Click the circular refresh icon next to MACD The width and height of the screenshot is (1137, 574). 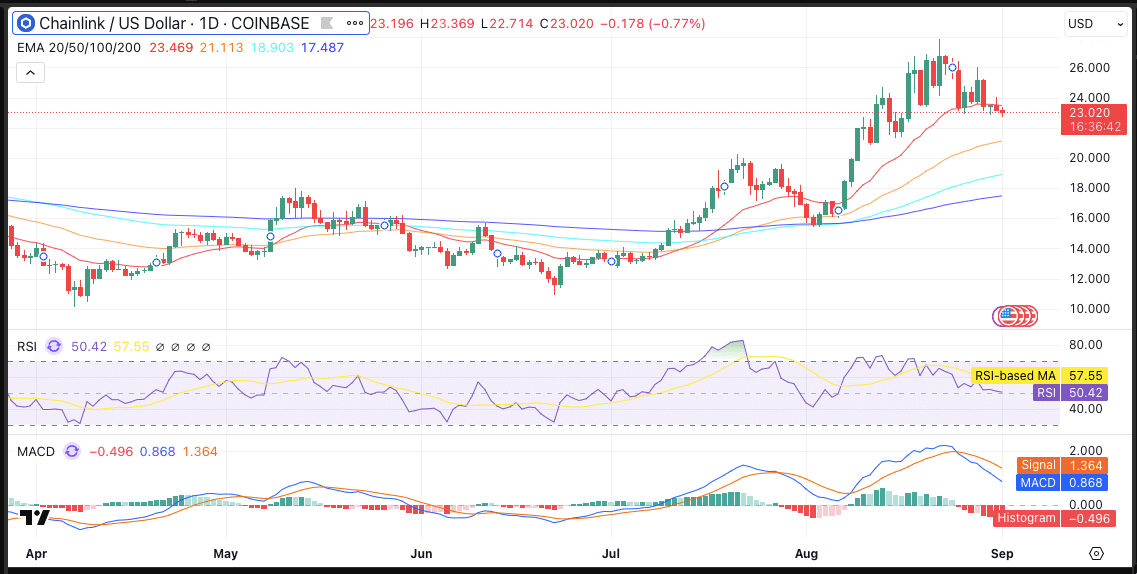click(72, 452)
